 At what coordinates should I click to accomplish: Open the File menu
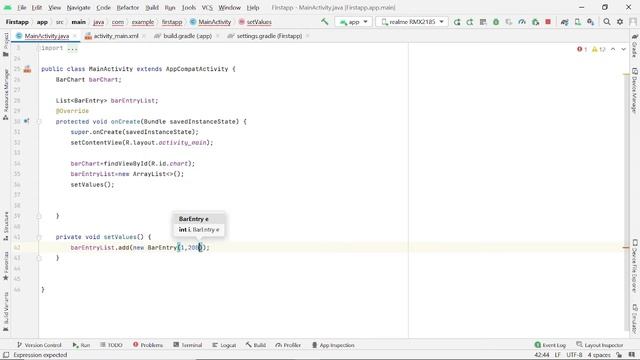(x=22, y=7)
